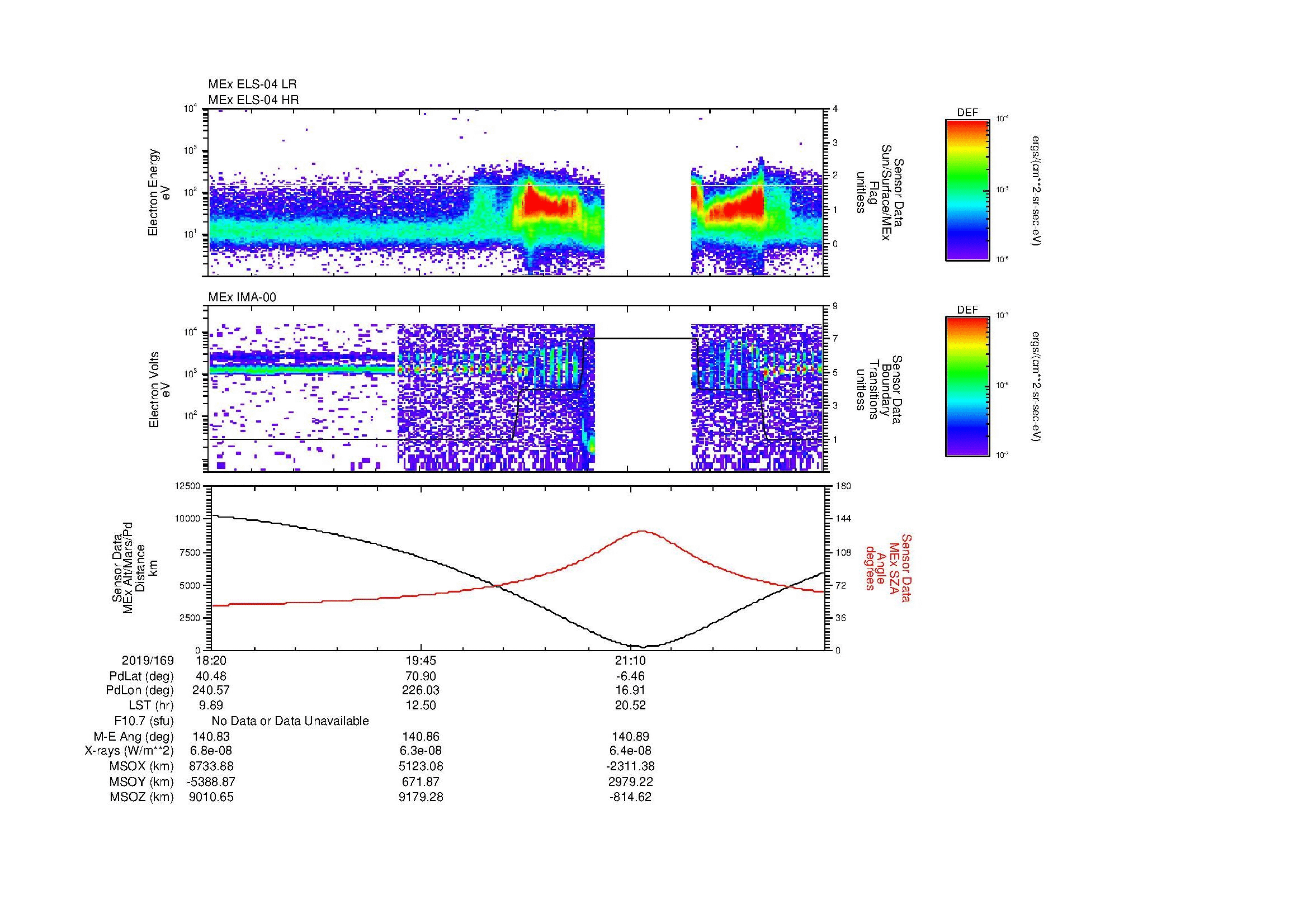Click the 'PdLat (deg)' row label
The image size is (1308, 924).
coord(141,676)
